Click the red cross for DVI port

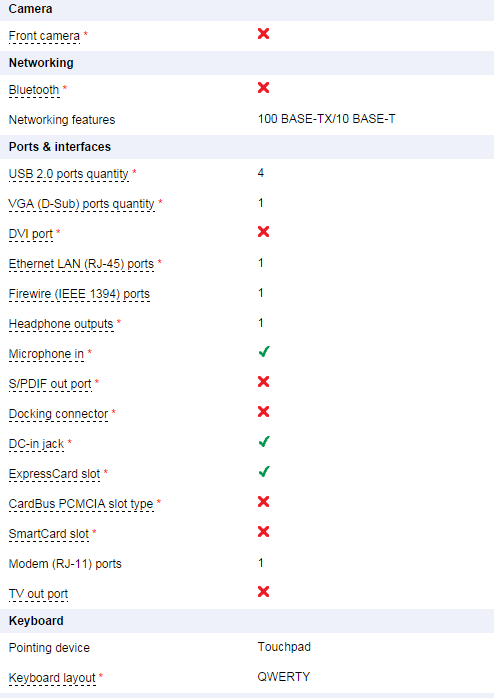click(263, 232)
